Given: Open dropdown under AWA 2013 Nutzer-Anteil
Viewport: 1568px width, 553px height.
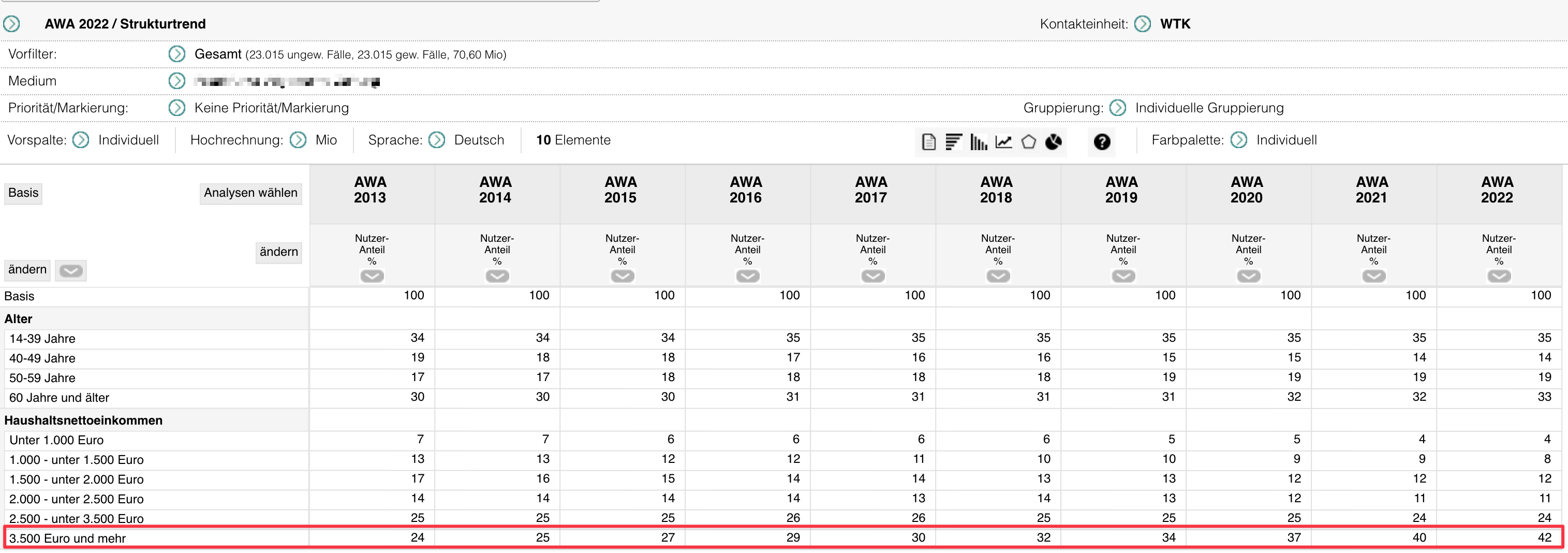Looking at the screenshot, I should pos(372,276).
